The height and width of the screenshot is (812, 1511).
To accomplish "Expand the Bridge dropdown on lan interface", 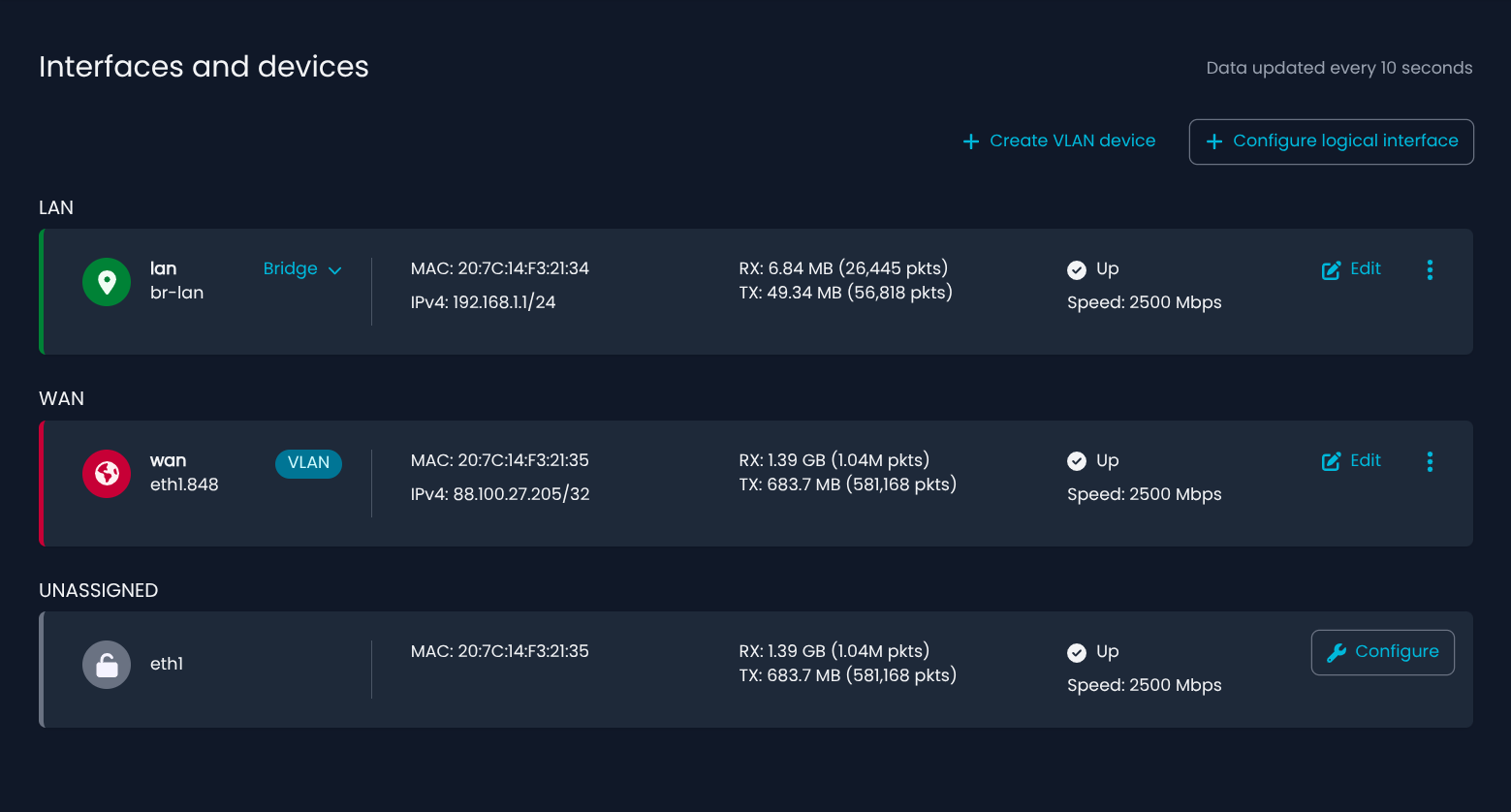I will click(291, 269).
